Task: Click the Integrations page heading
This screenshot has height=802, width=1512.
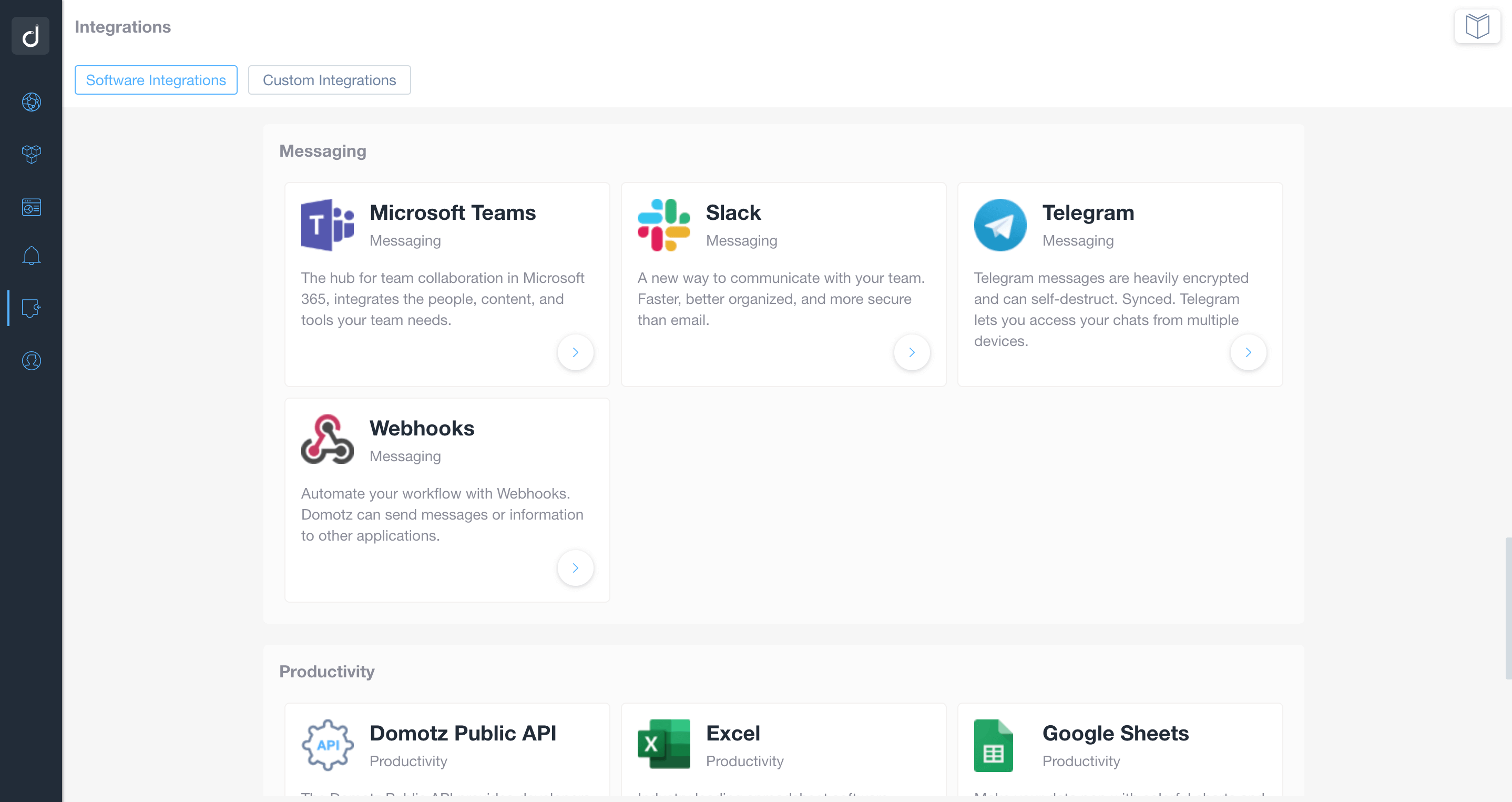Action: [x=122, y=27]
